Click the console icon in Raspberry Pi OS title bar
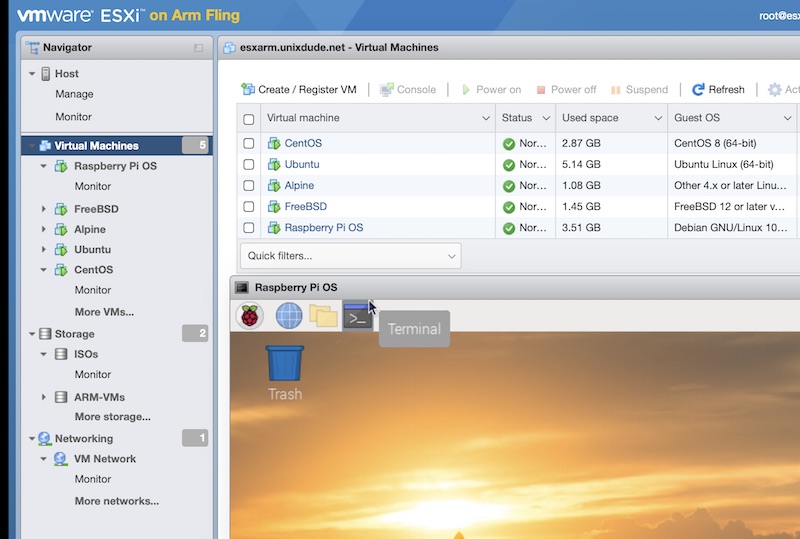The height and width of the screenshot is (539, 800). coord(242,288)
